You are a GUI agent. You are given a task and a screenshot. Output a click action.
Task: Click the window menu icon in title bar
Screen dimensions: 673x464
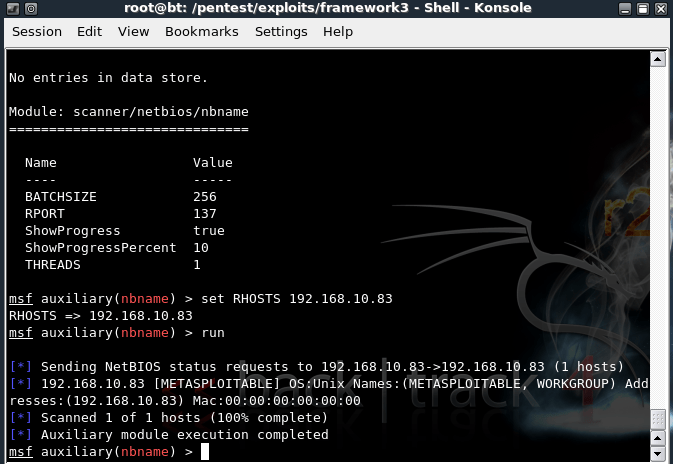coord(13,8)
